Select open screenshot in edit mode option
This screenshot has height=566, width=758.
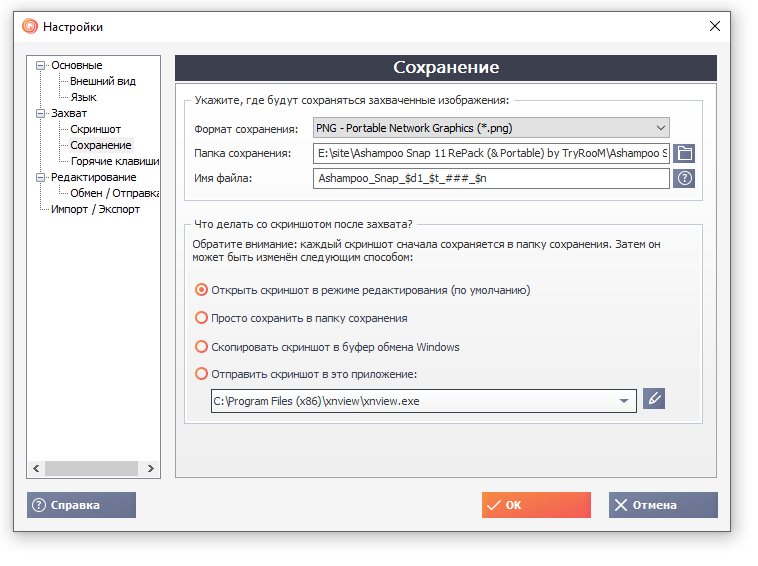coord(202,290)
